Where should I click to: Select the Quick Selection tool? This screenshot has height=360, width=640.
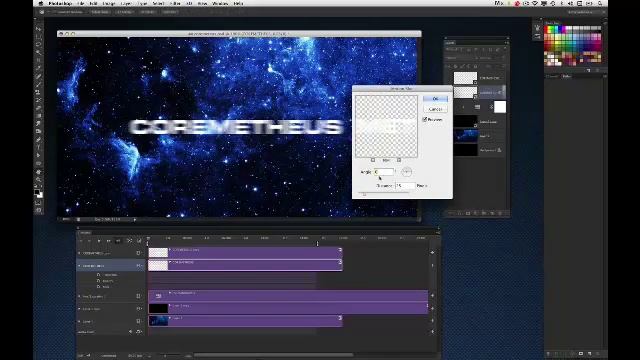38,52
